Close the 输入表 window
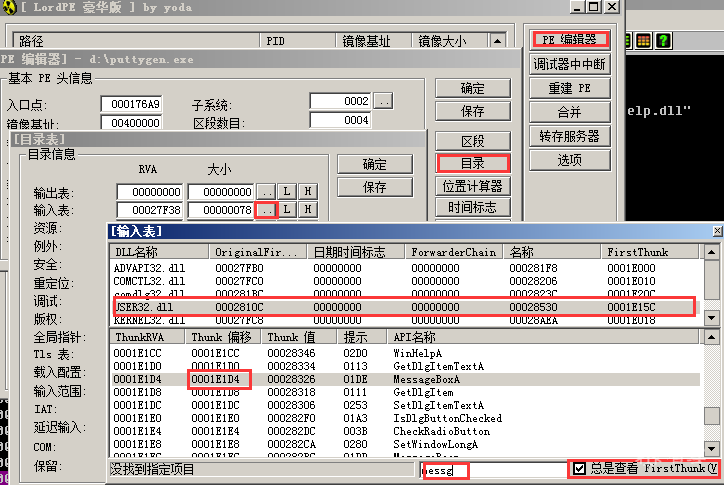This screenshot has width=724, height=485. coord(718,230)
